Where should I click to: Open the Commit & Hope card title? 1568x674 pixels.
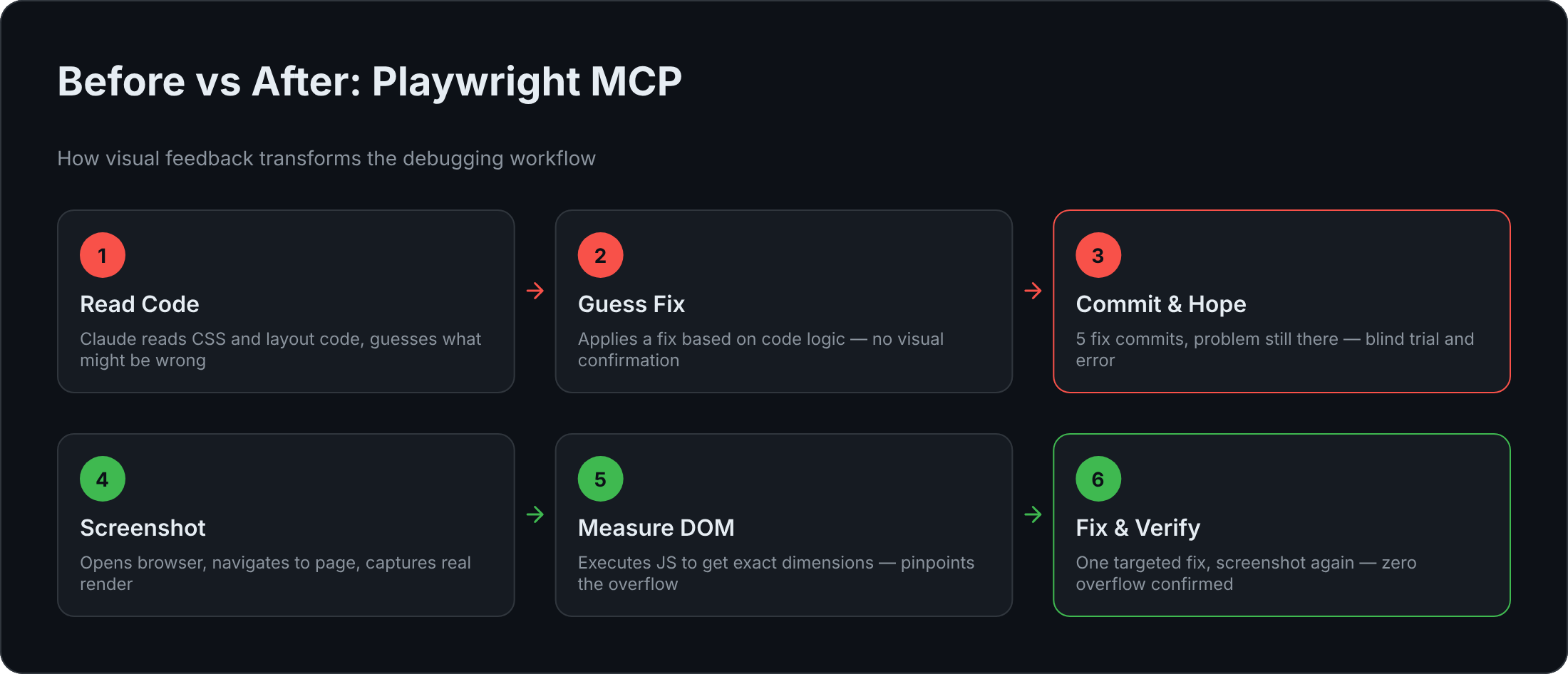pos(1161,304)
